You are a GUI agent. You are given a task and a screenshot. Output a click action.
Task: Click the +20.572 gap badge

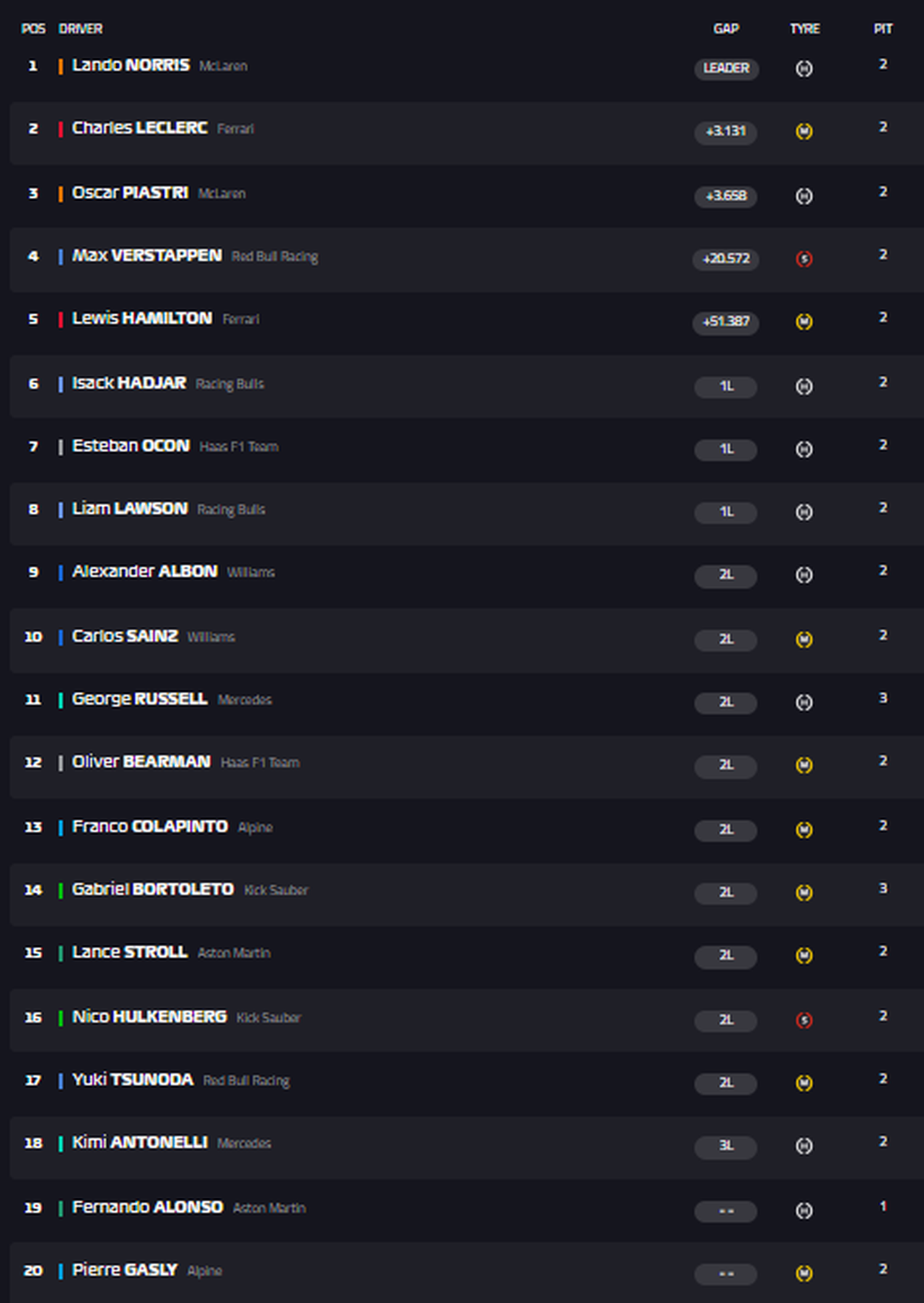[x=726, y=259]
